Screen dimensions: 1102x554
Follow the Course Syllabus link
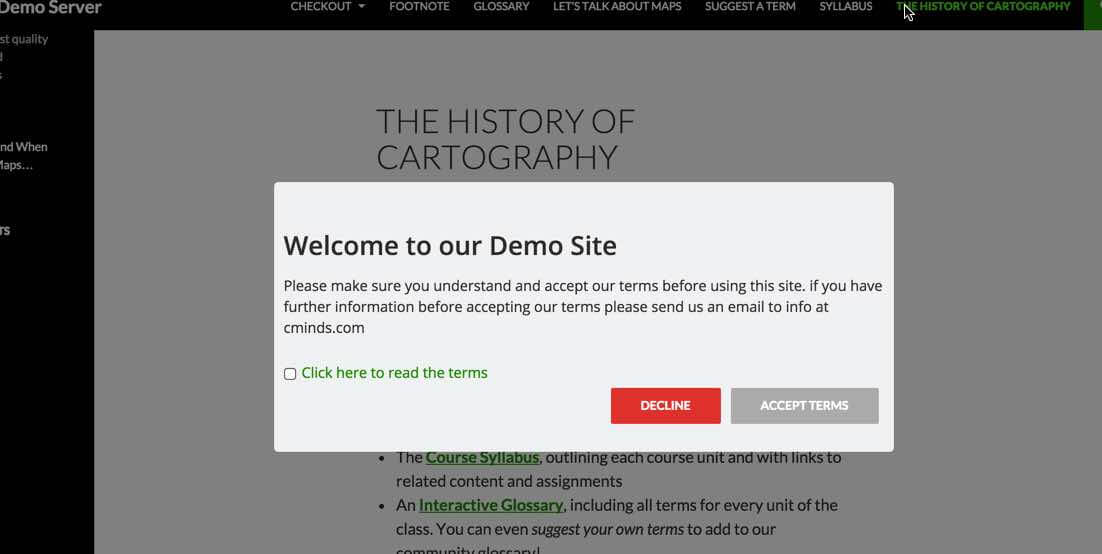(x=482, y=457)
